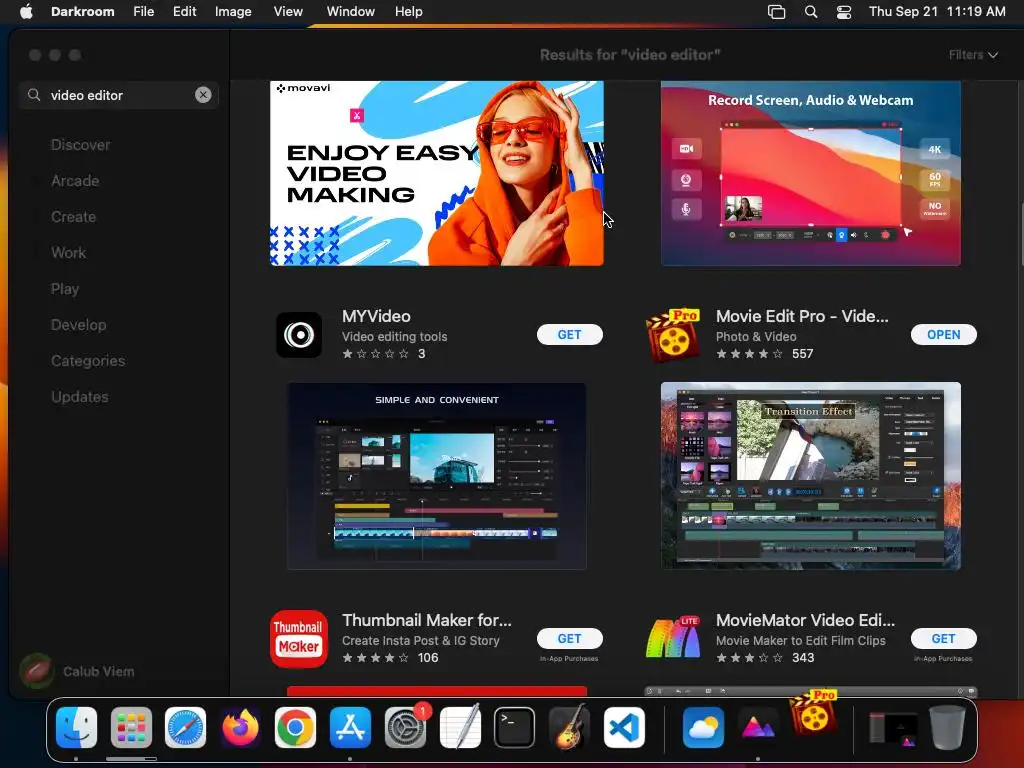Open the cloud weather app in dock
This screenshot has height=768, width=1024.
pyautogui.click(x=703, y=728)
